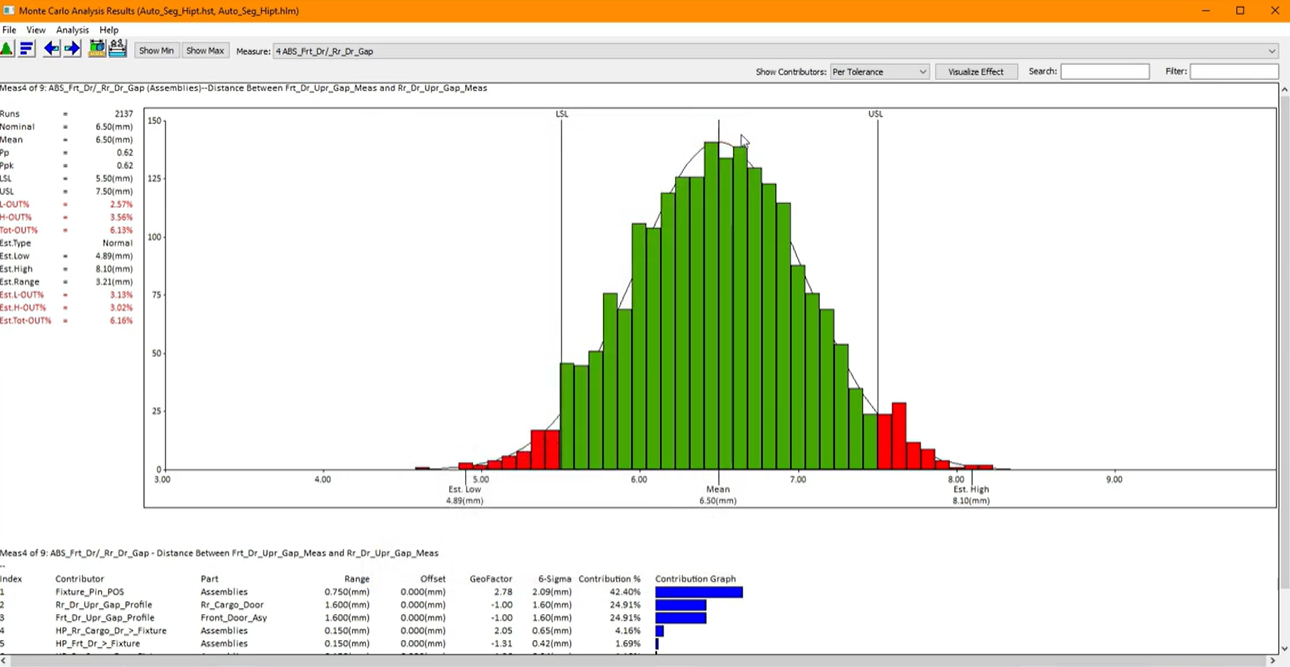Viewport: 1290px width, 667px height.
Task: Click inside the Search field
Action: coord(1105,71)
